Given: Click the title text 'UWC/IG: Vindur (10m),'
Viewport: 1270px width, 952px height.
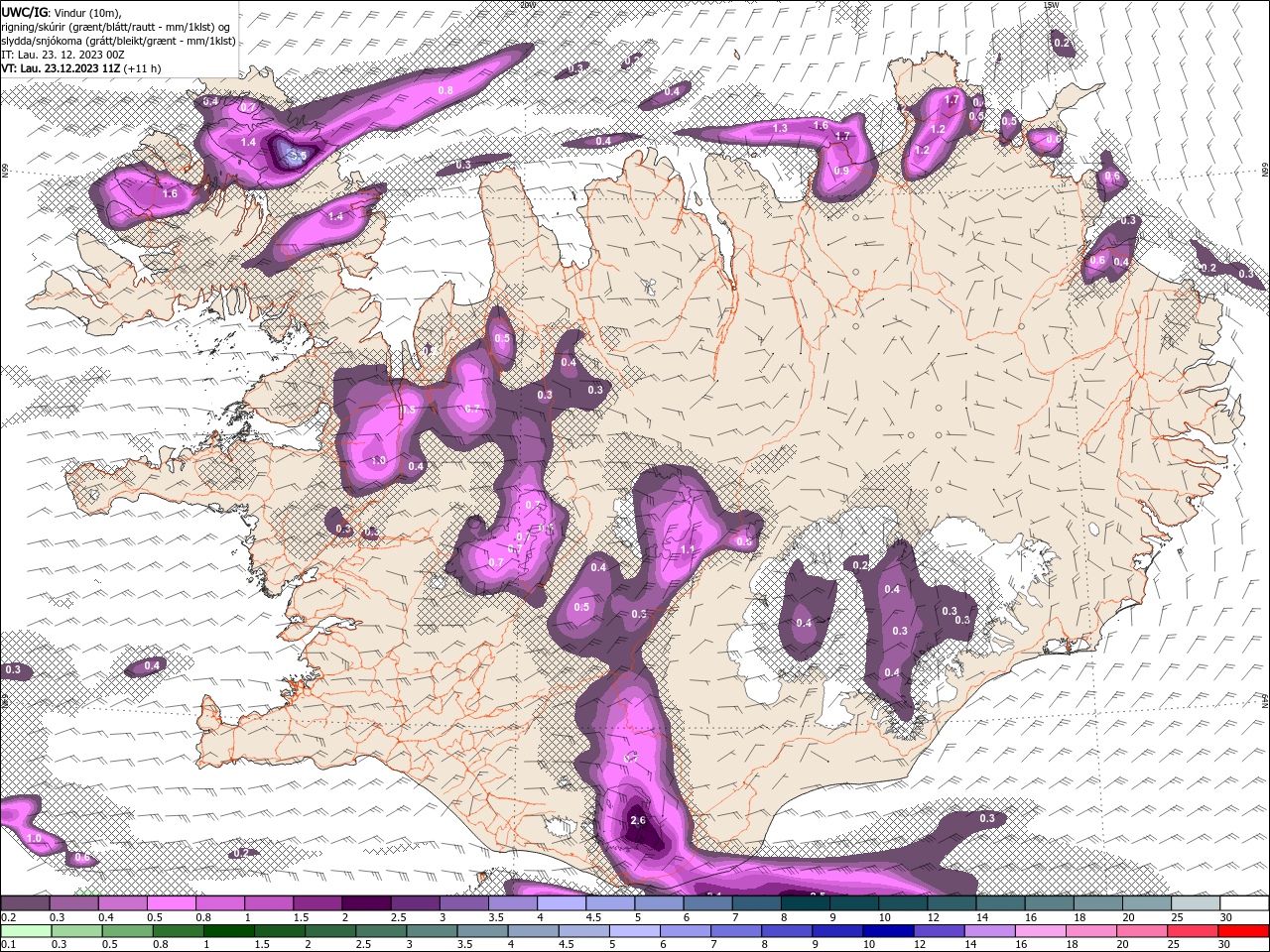Looking at the screenshot, I should click(x=62, y=12).
